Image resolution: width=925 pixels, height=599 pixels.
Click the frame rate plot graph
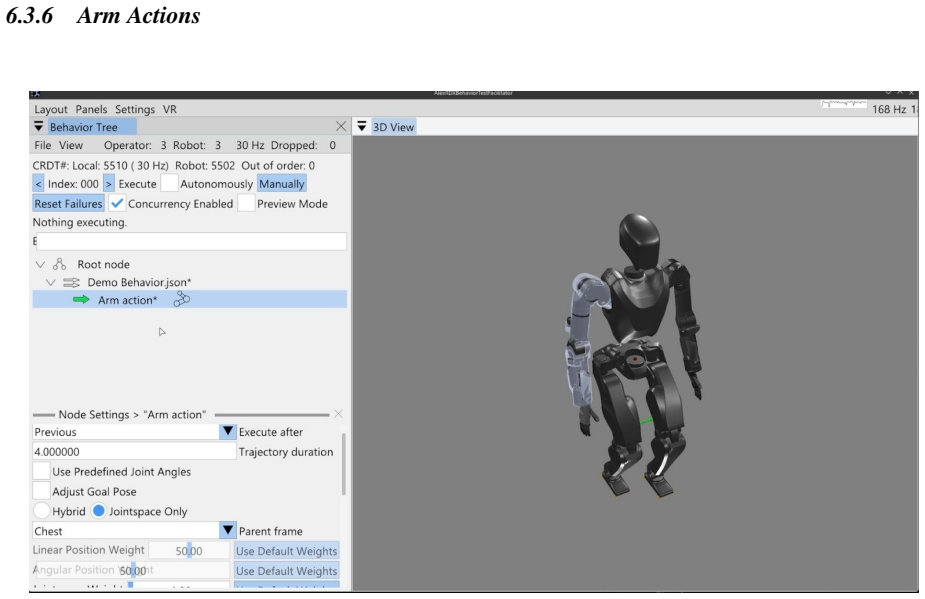(x=844, y=104)
